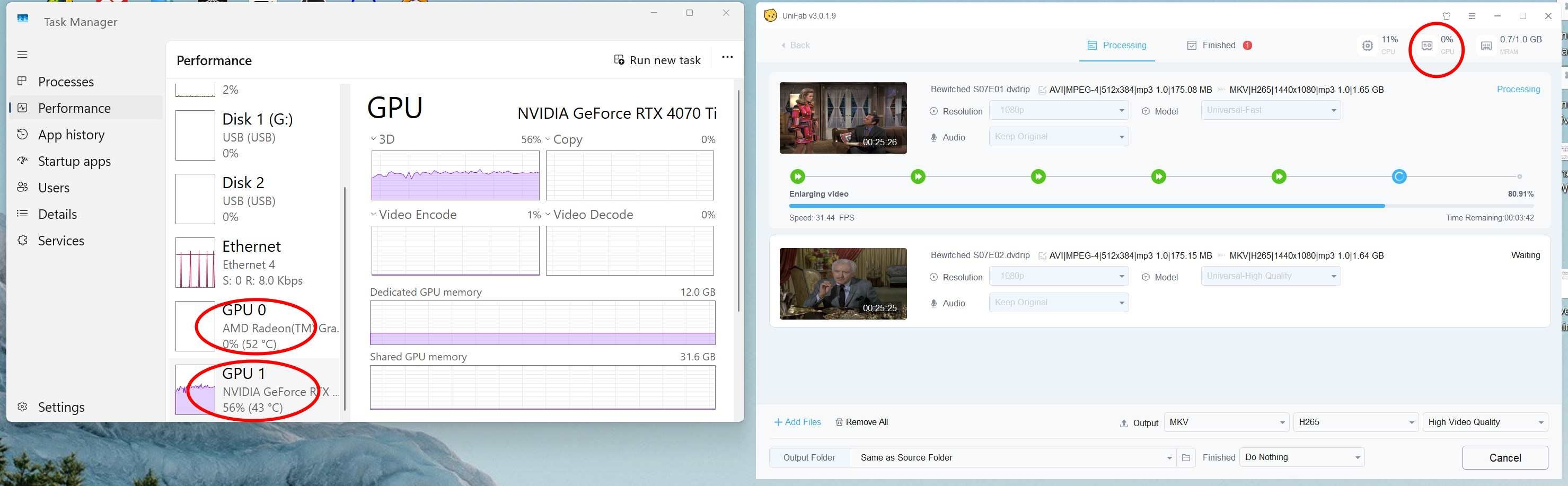This screenshot has height=486, width=1568.
Task: Select Disk 2 USB in performance list
Action: 254,199
